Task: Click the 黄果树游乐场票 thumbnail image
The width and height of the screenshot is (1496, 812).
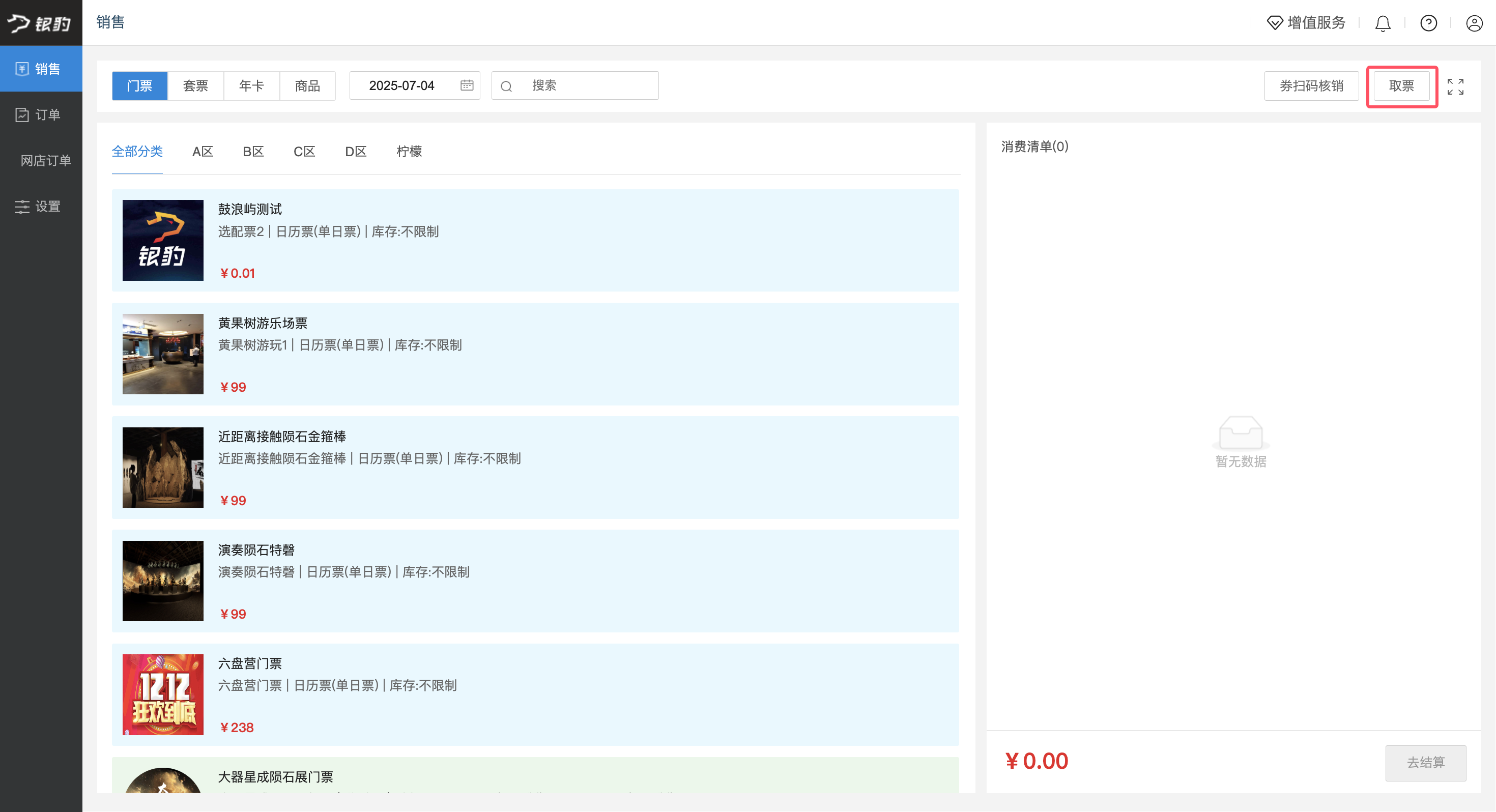Action: pos(163,354)
